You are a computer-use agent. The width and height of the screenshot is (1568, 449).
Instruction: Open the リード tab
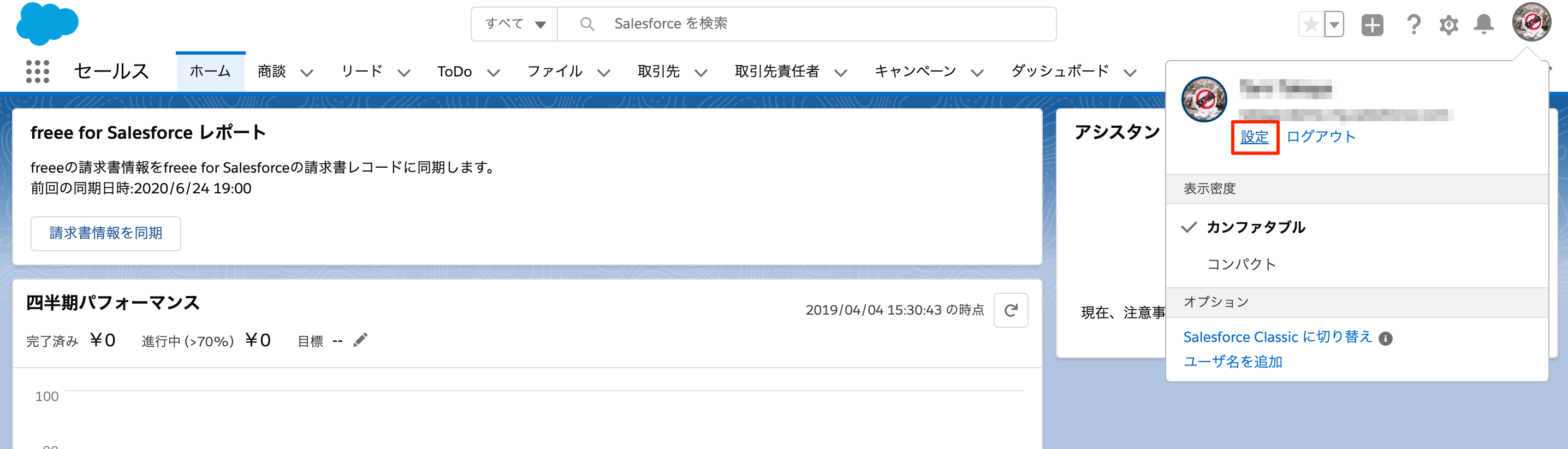pyautogui.click(x=361, y=71)
